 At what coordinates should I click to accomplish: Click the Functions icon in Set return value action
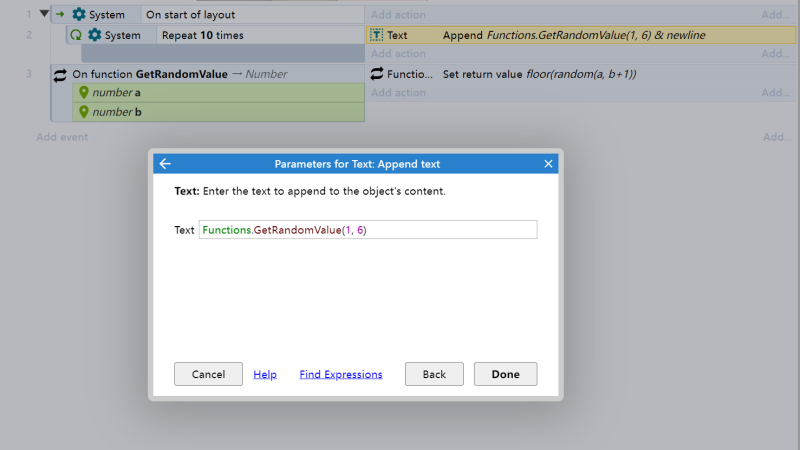[x=377, y=74]
